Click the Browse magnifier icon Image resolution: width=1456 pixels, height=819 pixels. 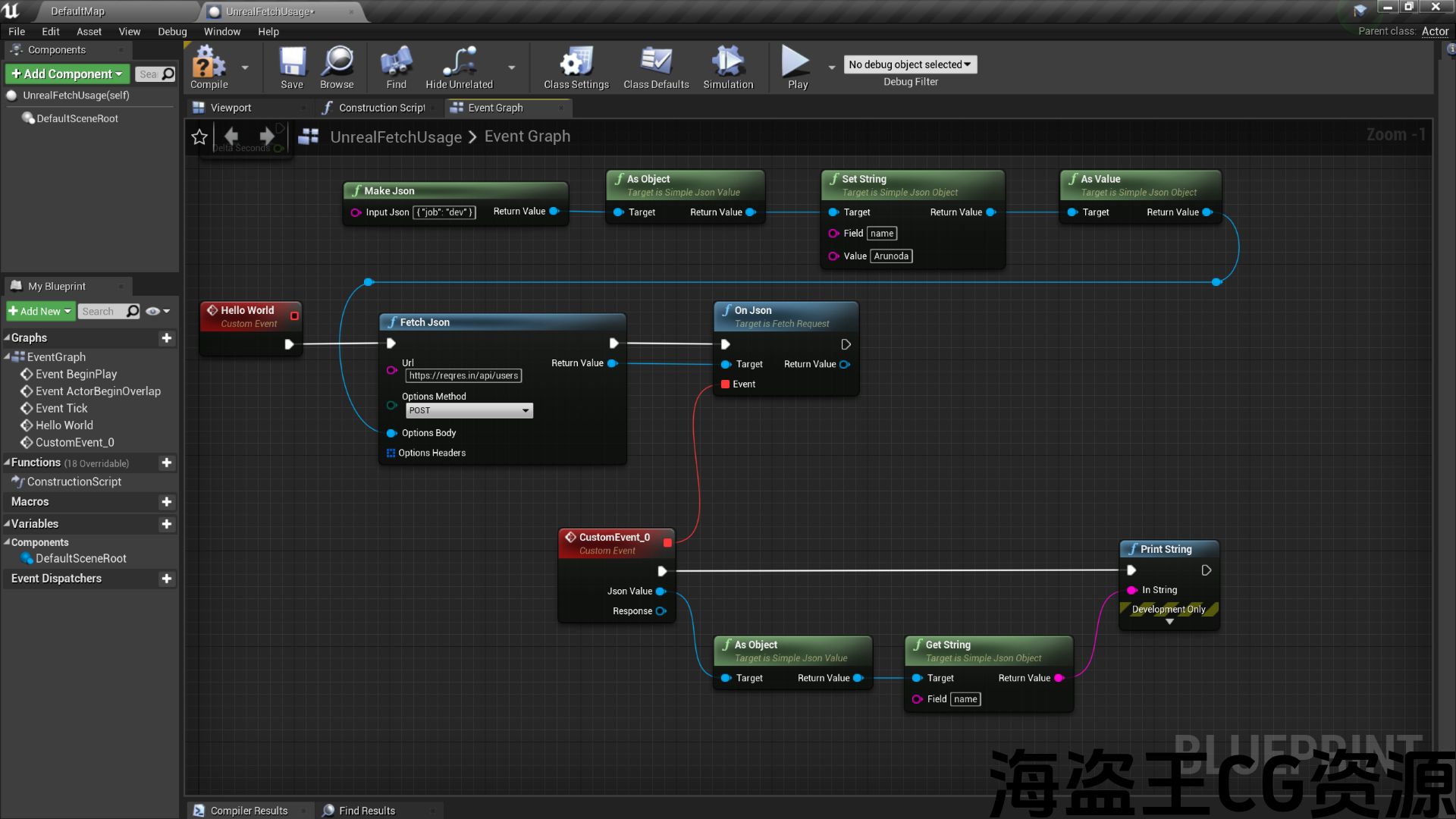pyautogui.click(x=337, y=62)
